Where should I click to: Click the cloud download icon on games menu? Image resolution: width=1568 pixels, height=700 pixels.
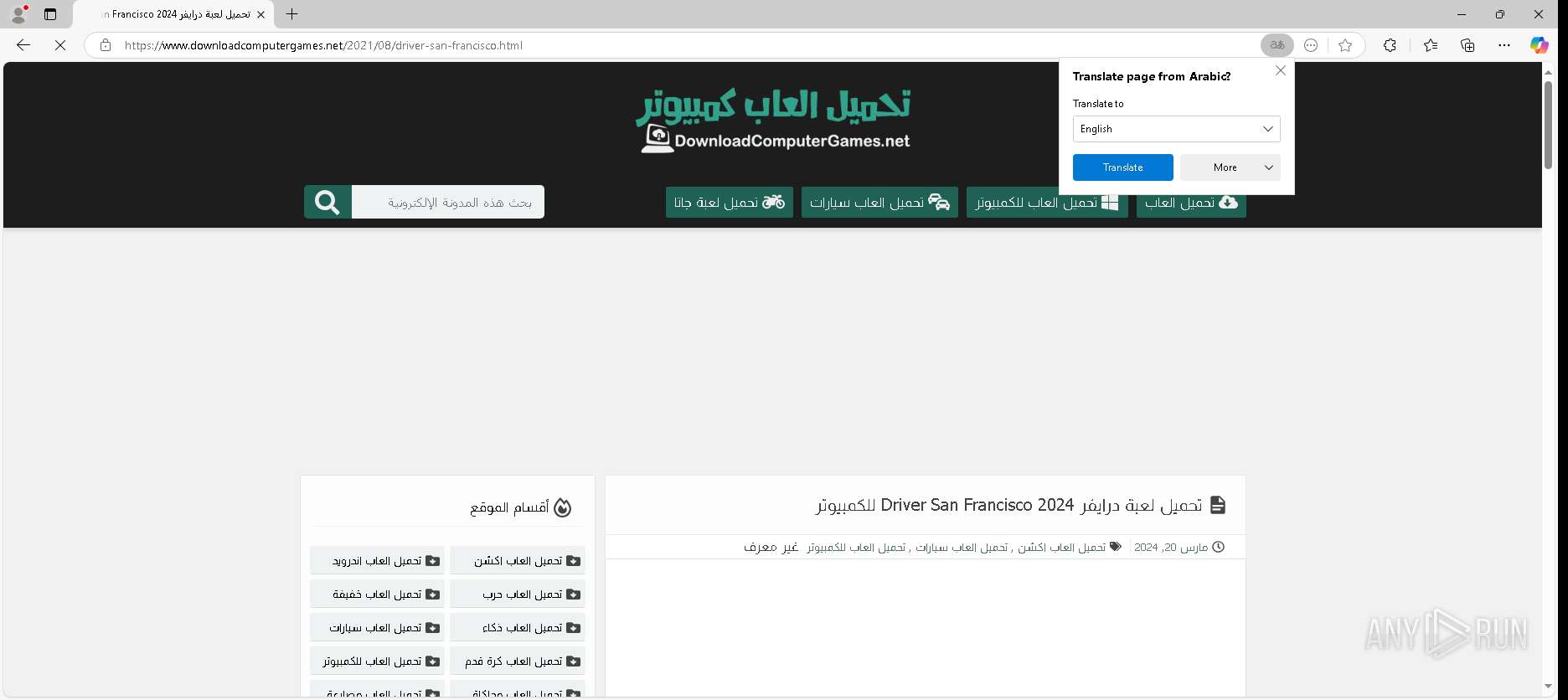(1228, 202)
